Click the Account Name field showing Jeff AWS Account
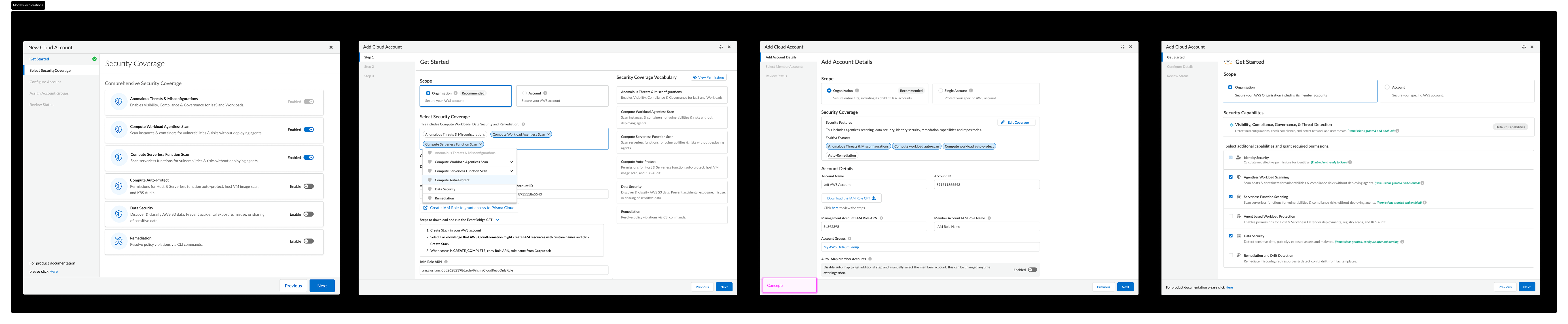Image resolution: width=1568 pixels, height=324 pixels. tap(874, 184)
